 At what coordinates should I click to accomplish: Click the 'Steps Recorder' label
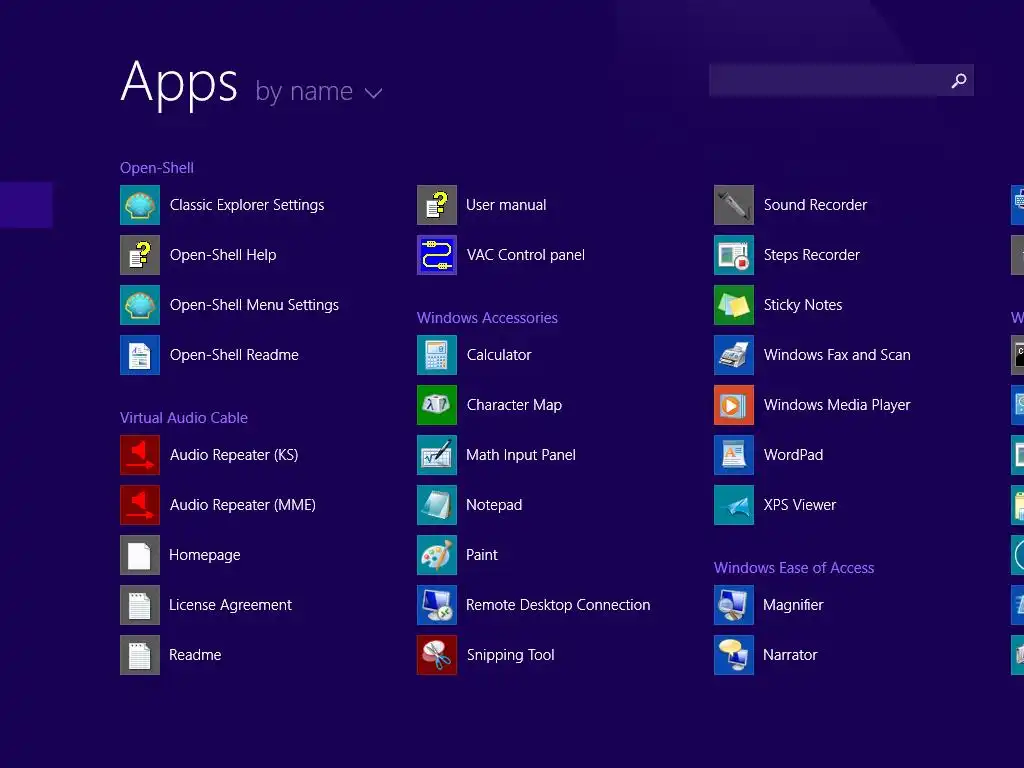tap(811, 255)
